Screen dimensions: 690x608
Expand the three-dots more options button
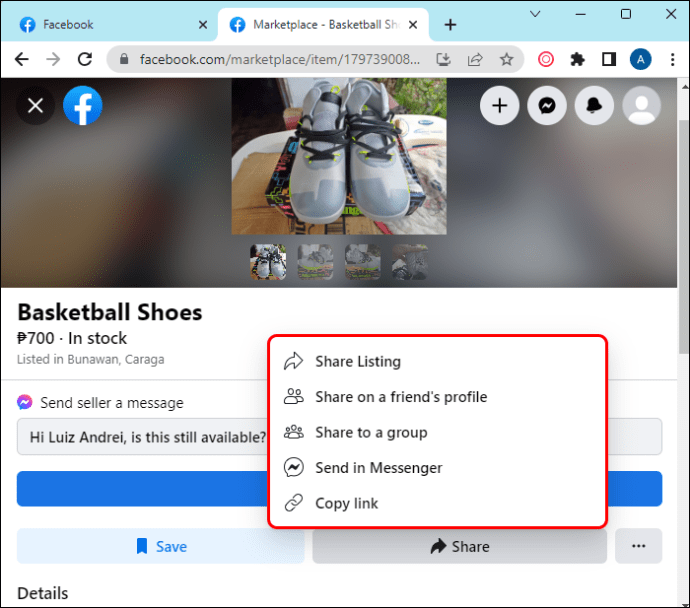click(638, 546)
